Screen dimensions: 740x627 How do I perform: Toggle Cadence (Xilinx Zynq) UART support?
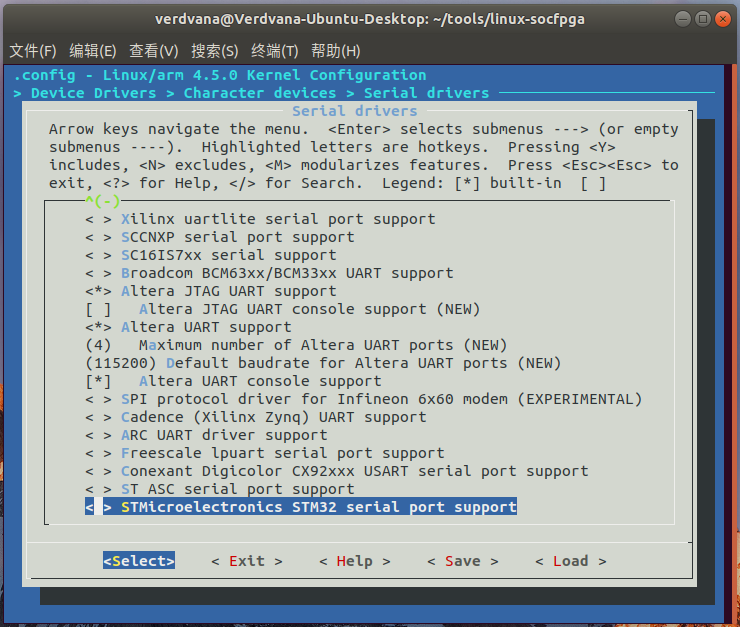point(256,417)
